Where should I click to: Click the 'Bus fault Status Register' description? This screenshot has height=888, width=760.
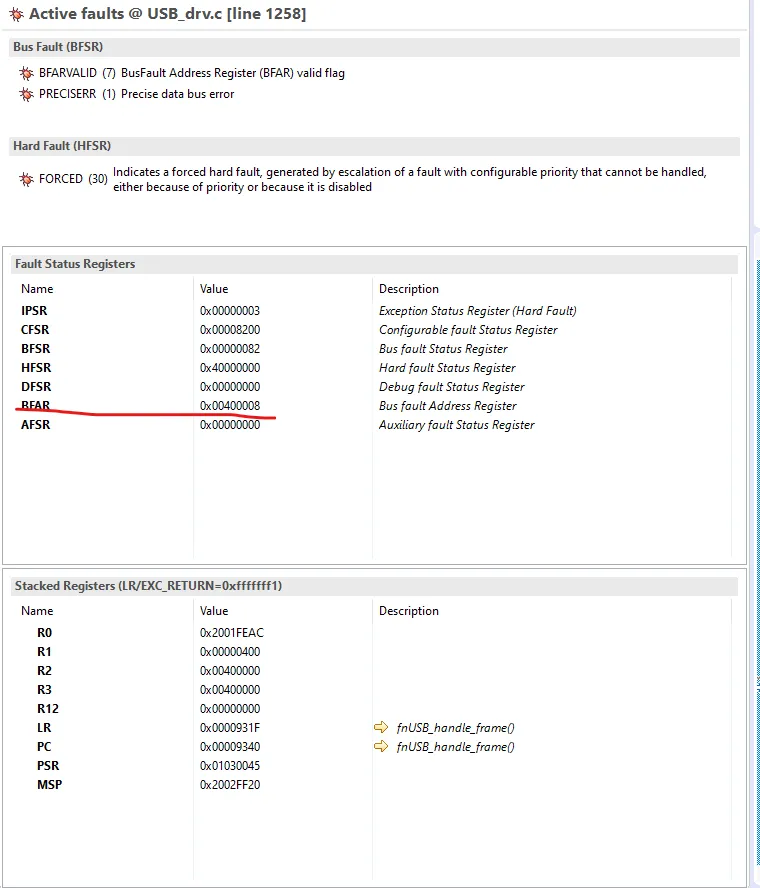pyautogui.click(x=443, y=349)
